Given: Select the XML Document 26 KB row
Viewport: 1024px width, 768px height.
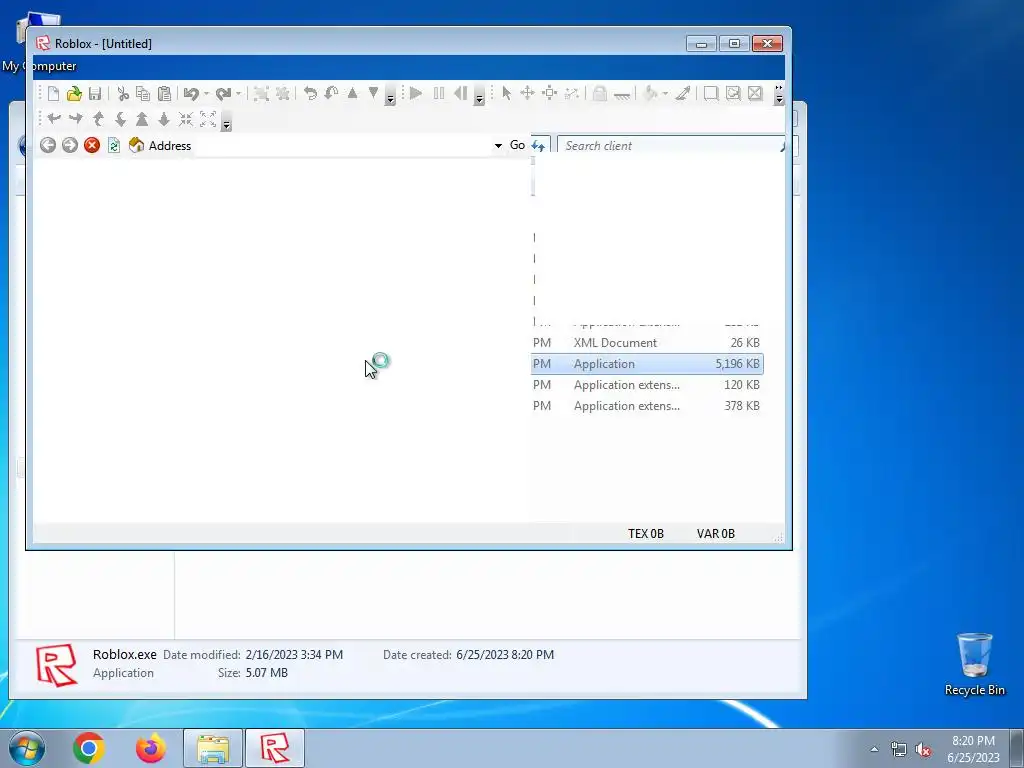Looking at the screenshot, I should (x=647, y=343).
